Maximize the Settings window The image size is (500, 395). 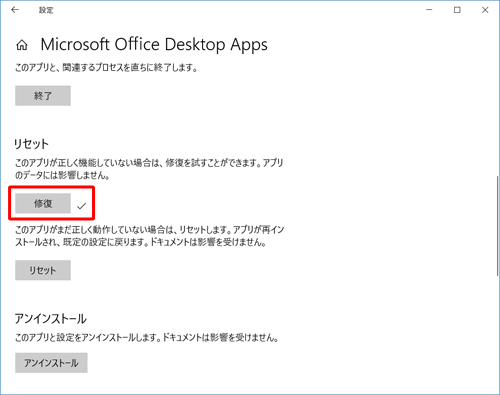tap(457, 10)
